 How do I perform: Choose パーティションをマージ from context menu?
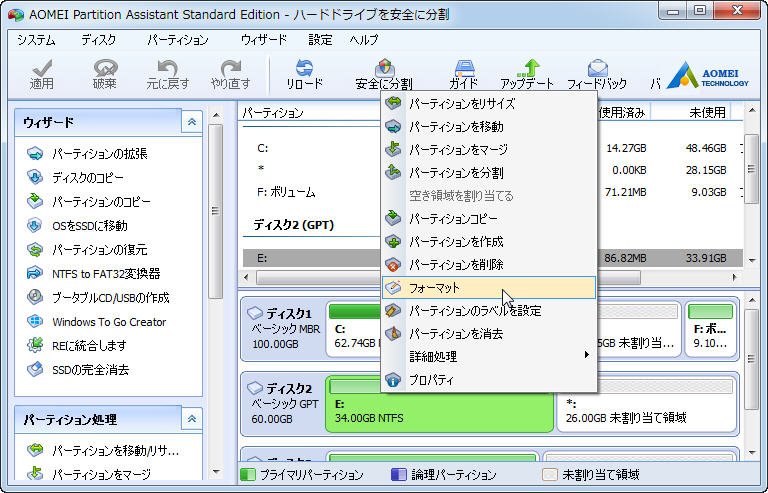click(x=489, y=150)
